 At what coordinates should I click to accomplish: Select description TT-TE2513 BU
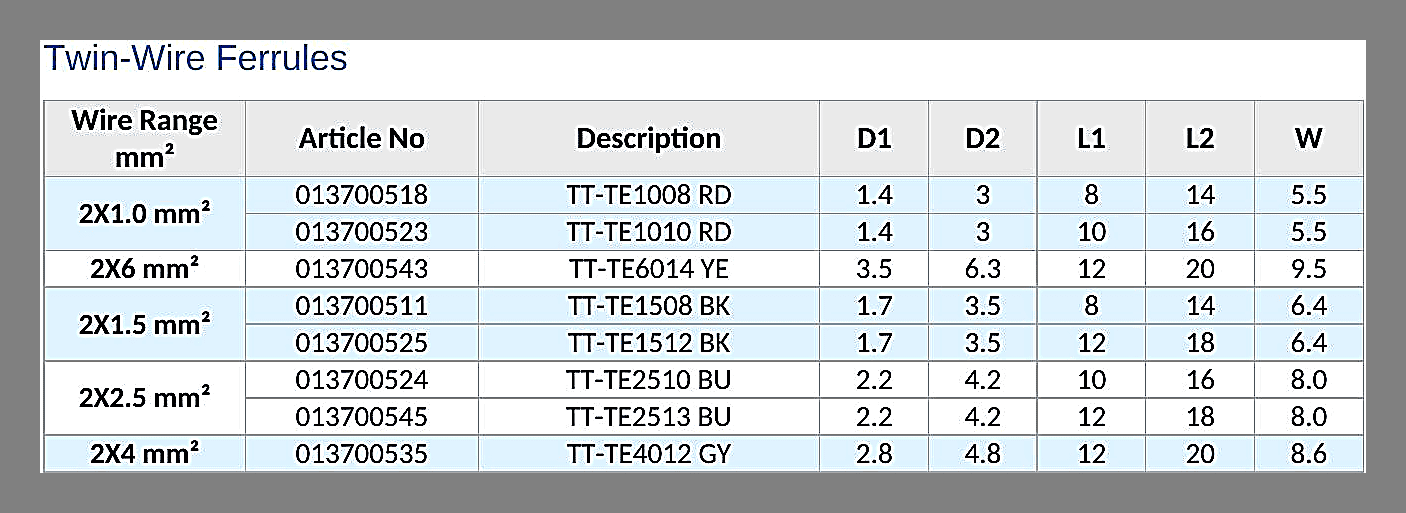pos(648,417)
